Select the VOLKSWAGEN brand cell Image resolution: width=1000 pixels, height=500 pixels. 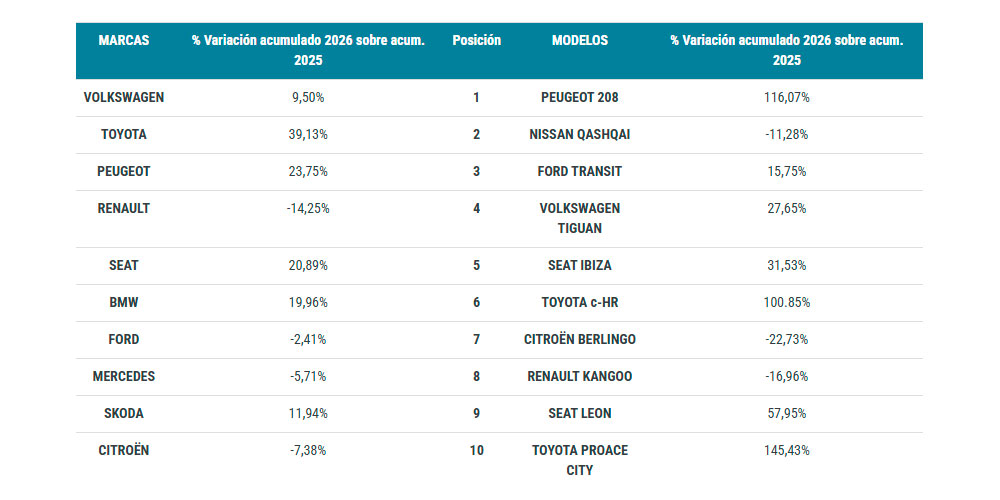tap(124, 98)
